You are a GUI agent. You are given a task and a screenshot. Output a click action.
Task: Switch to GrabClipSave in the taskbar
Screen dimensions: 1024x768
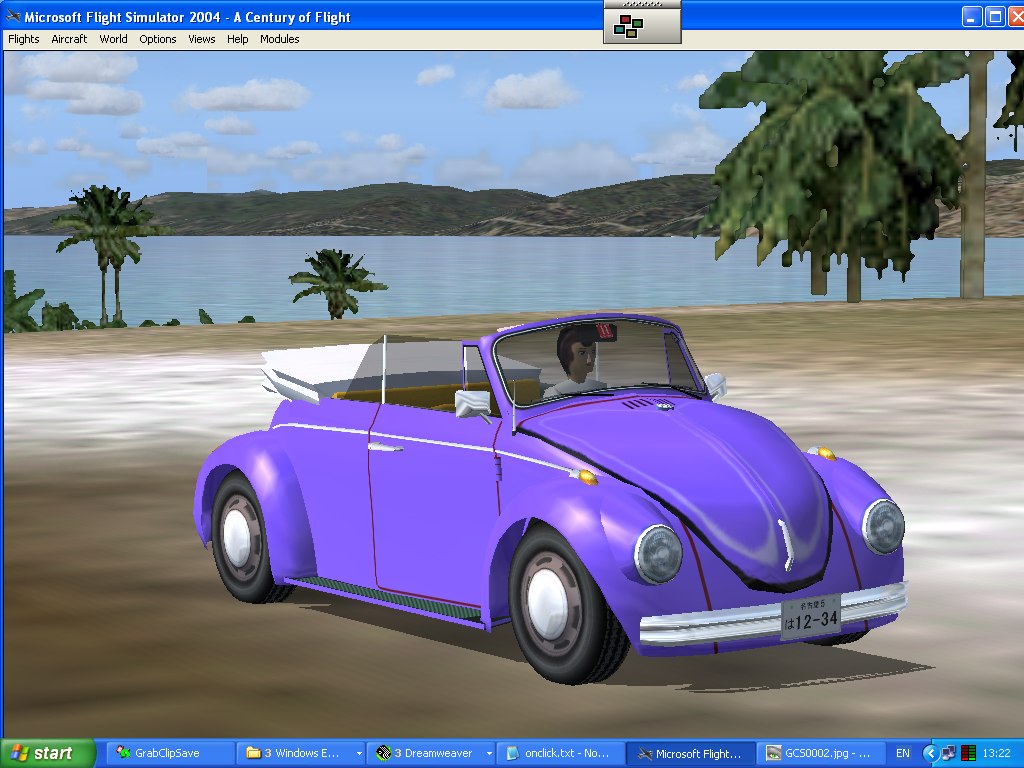[x=168, y=754]
